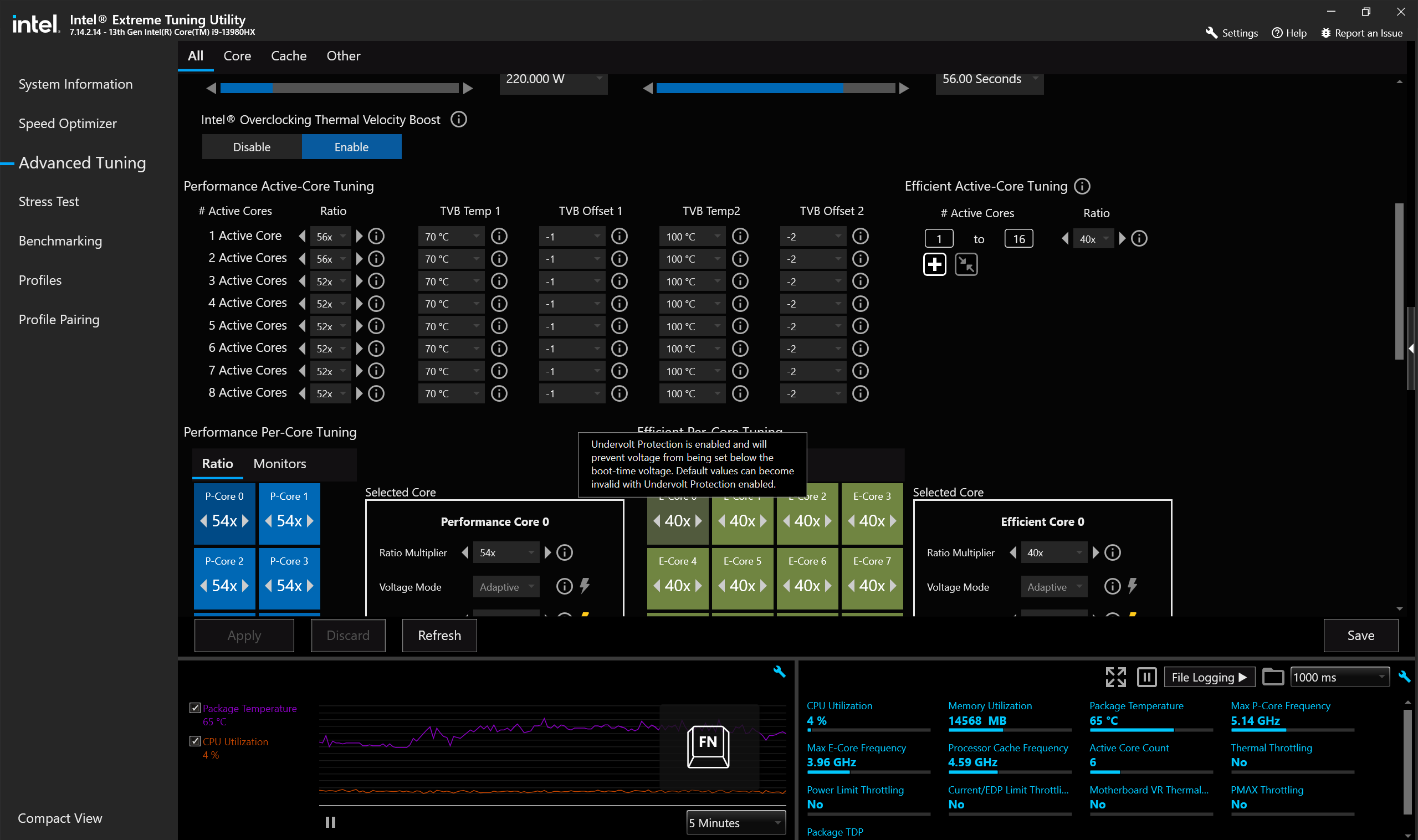Open the 1 Active Core ratio dropdown
The width and height of the screenshot is (1418, 840).
[x=331, y=237]
